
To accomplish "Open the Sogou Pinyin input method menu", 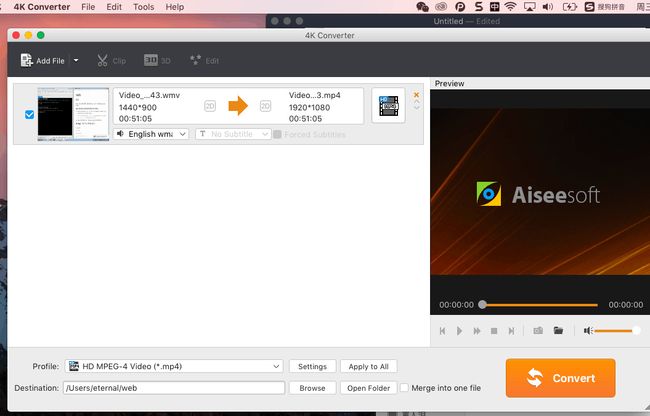I will coord(604,7).
